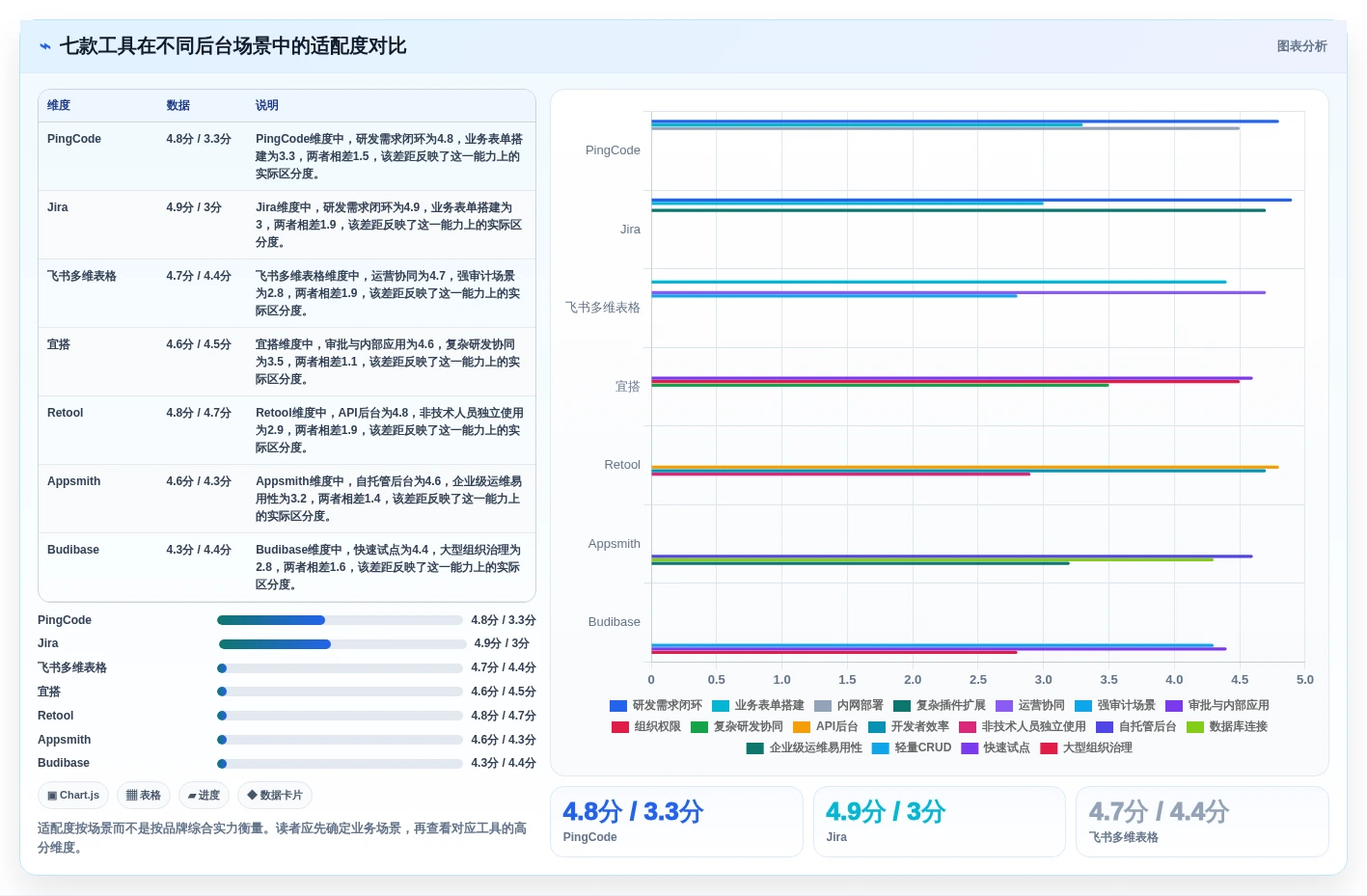The width and height of the screenshot is (1367, 896).
Task: Toggle the 轻量CRUD legend item
Action: click(x=911, y=748)
